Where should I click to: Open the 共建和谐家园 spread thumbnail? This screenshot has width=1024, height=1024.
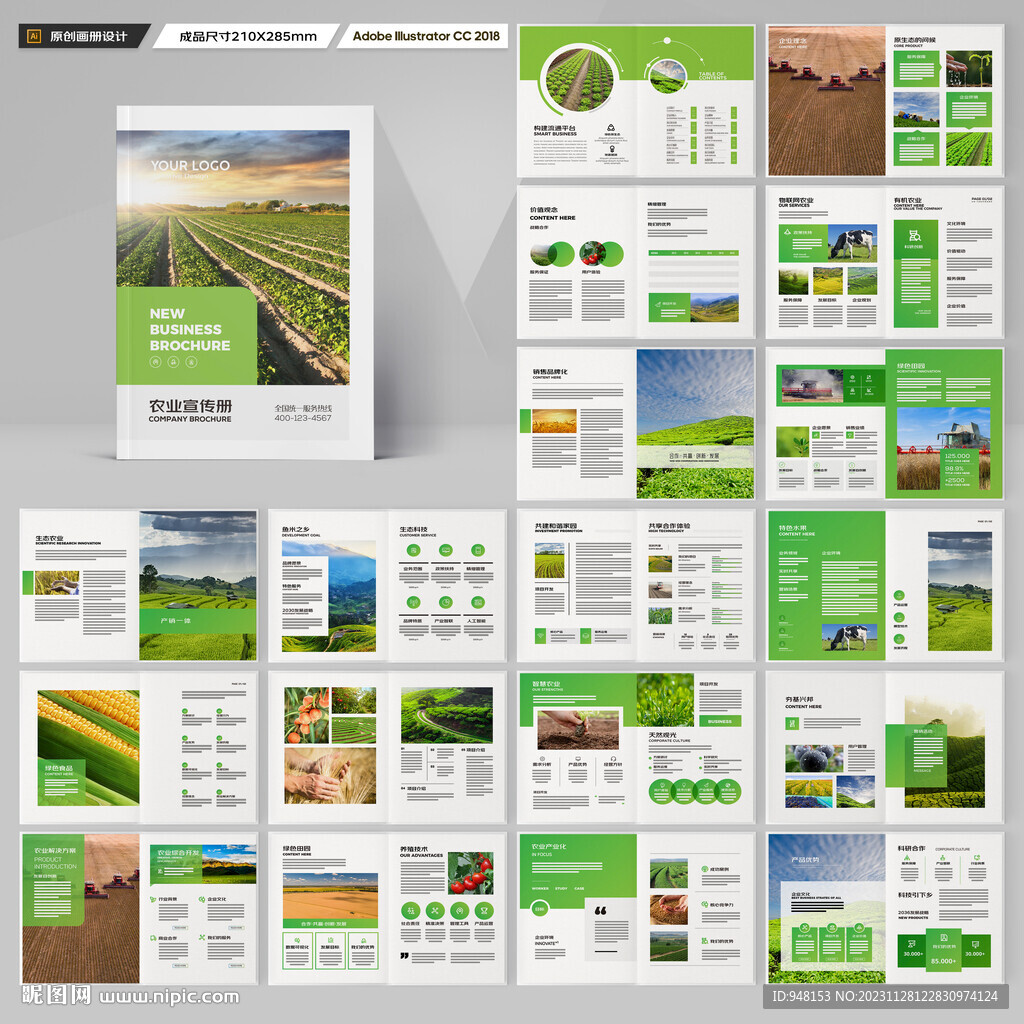(636, 585)
